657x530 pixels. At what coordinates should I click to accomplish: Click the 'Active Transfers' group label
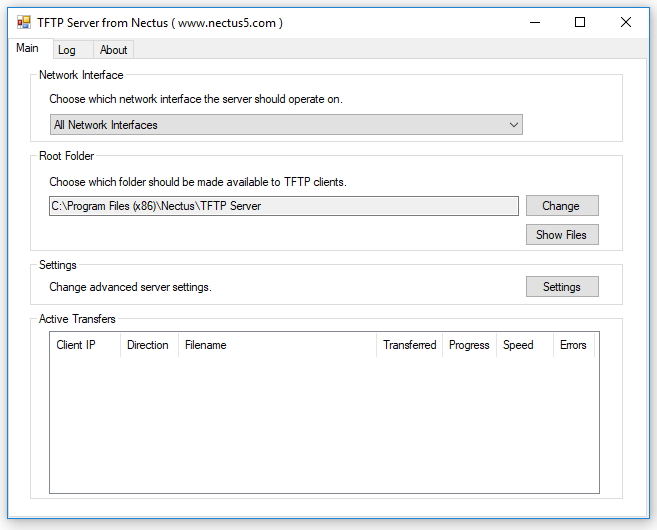click(x=77, y=319)
